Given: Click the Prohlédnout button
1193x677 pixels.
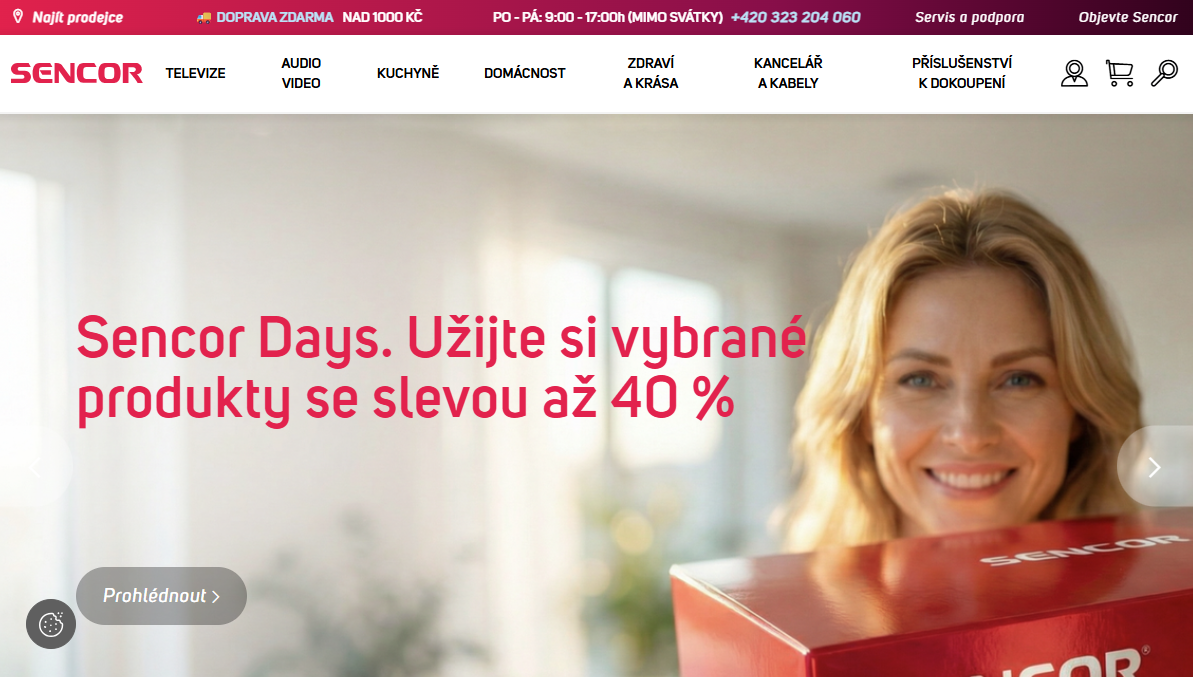Looking at the screenshot, I should [x=161, y=596].
